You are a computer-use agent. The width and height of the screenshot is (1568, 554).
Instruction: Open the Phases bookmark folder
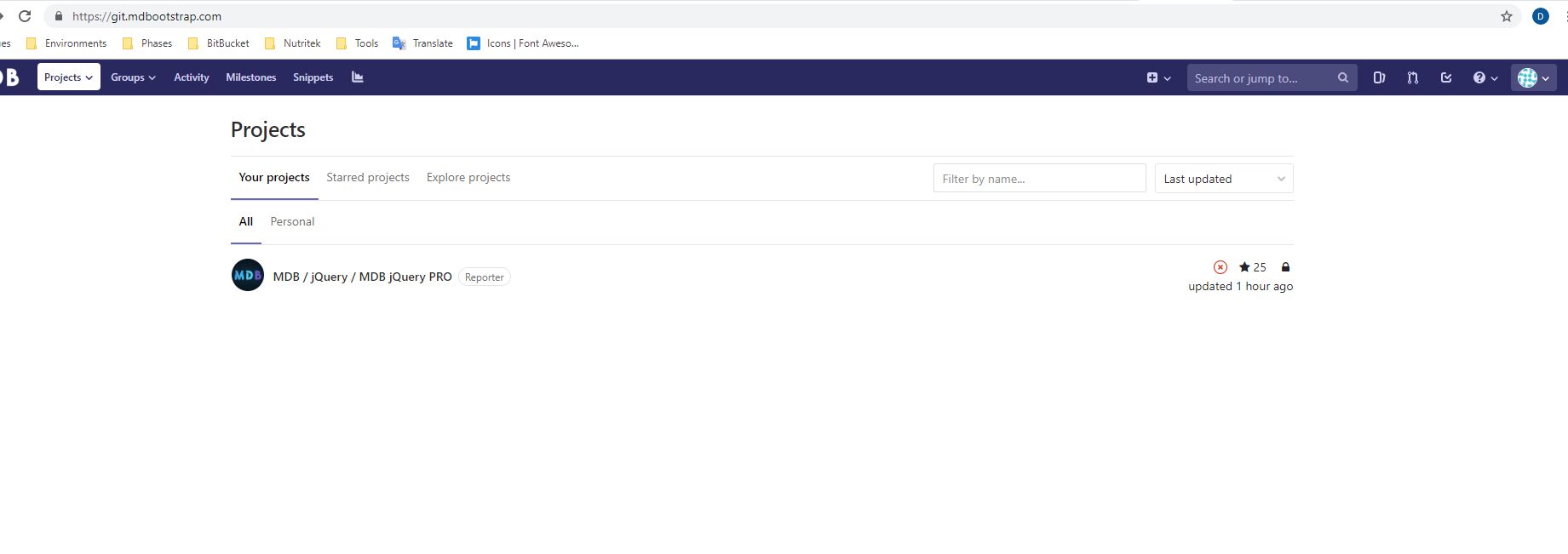point(147,43)
